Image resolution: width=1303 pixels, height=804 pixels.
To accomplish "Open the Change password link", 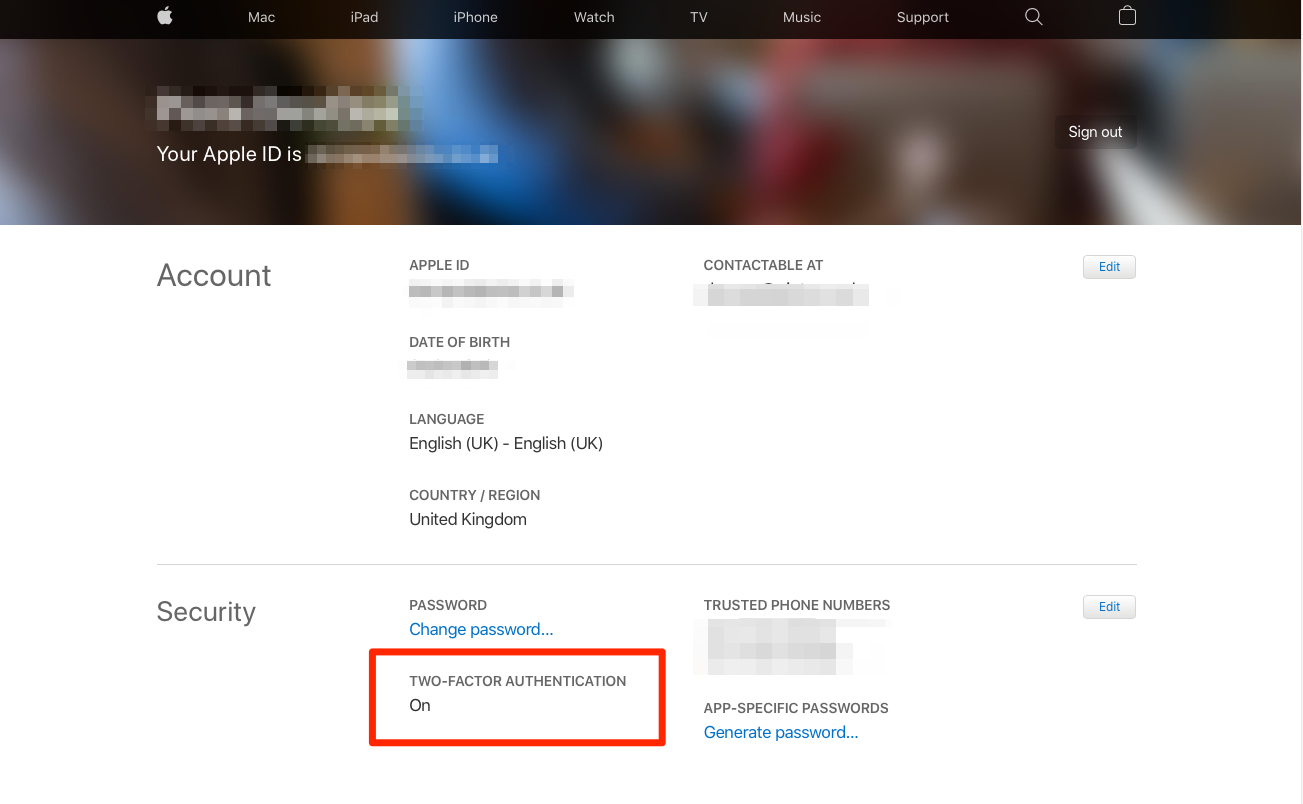I will click(x=481, y=629).
